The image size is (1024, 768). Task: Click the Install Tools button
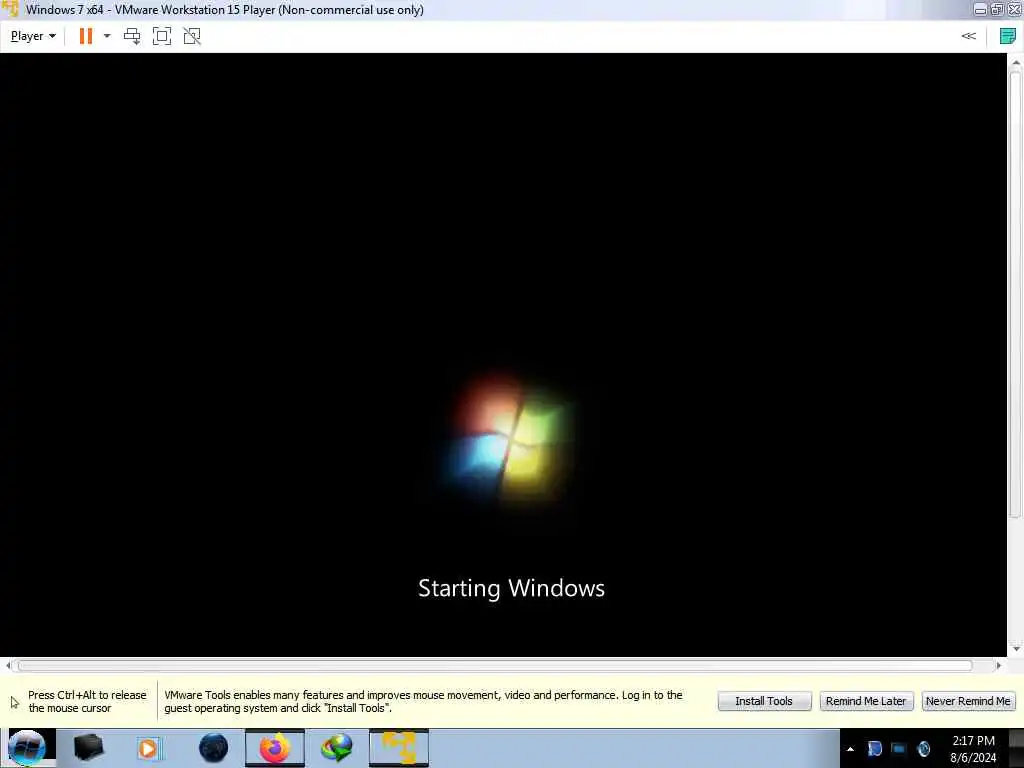click(764, 701)
